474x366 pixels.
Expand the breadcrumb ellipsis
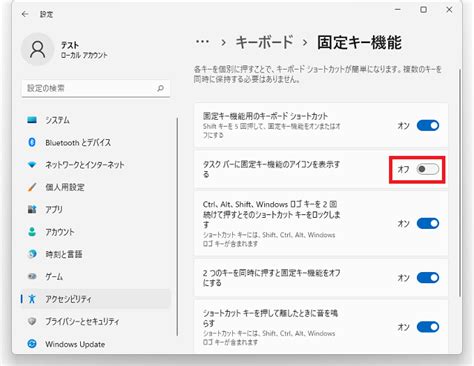click(202, 42)
